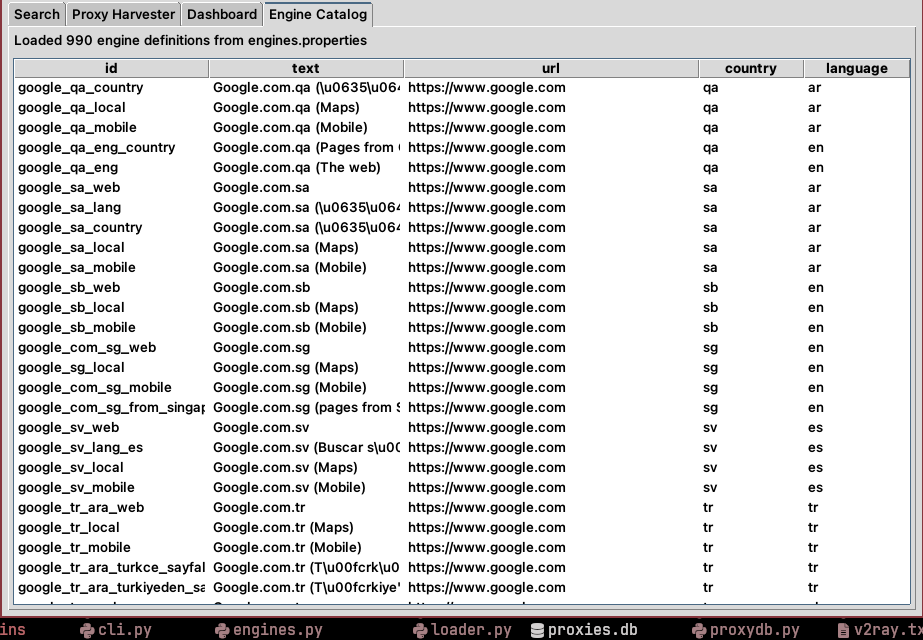The width and height of the screenshot is (923, 640).
Task: Select row google_sb_web
Action: (x=462, y=288)
